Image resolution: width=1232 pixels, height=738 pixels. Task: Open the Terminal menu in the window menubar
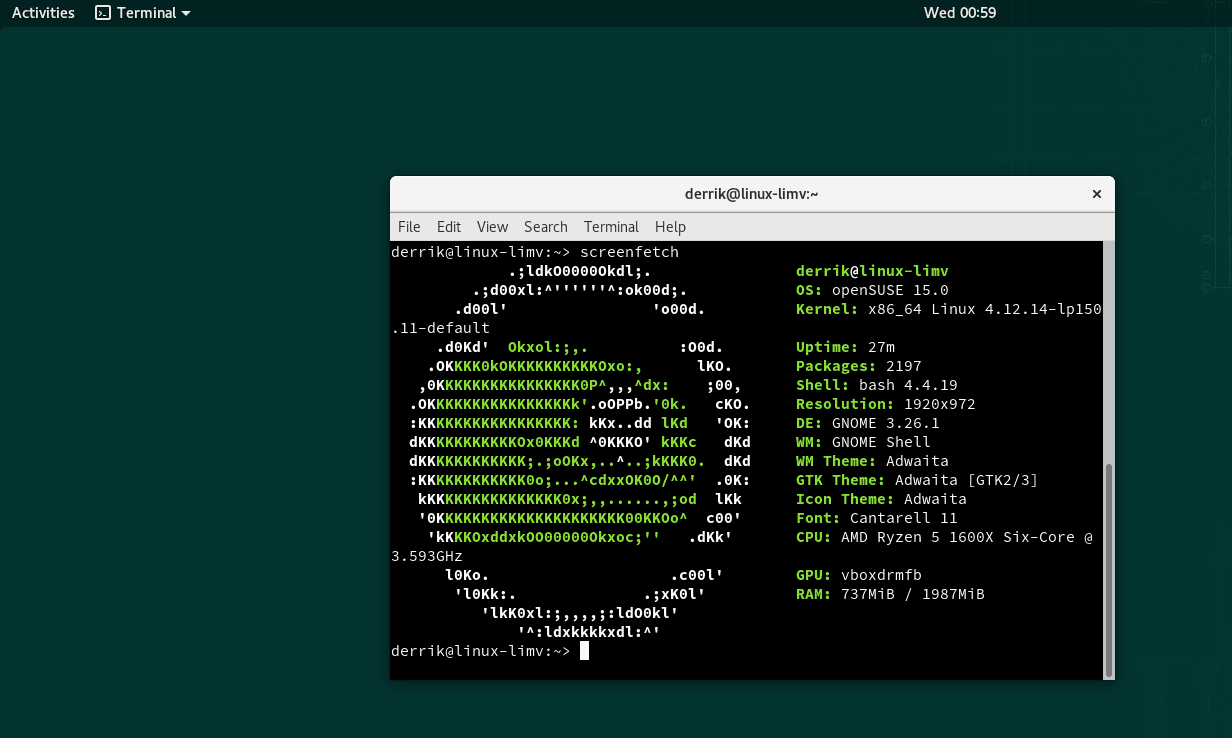pos(611,227)
